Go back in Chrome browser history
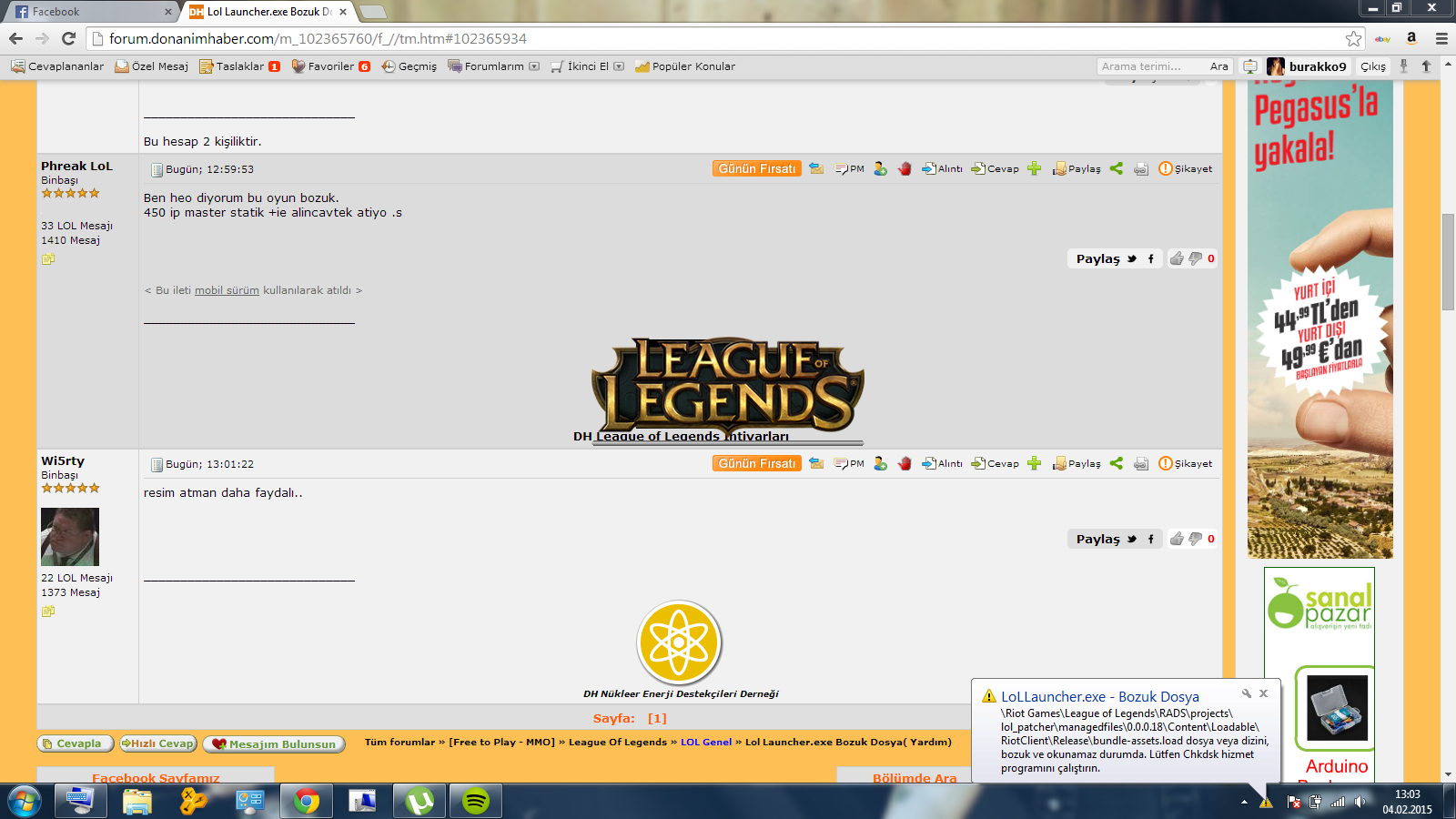Viewport: 1456px width, 819px height. [15, 38]
